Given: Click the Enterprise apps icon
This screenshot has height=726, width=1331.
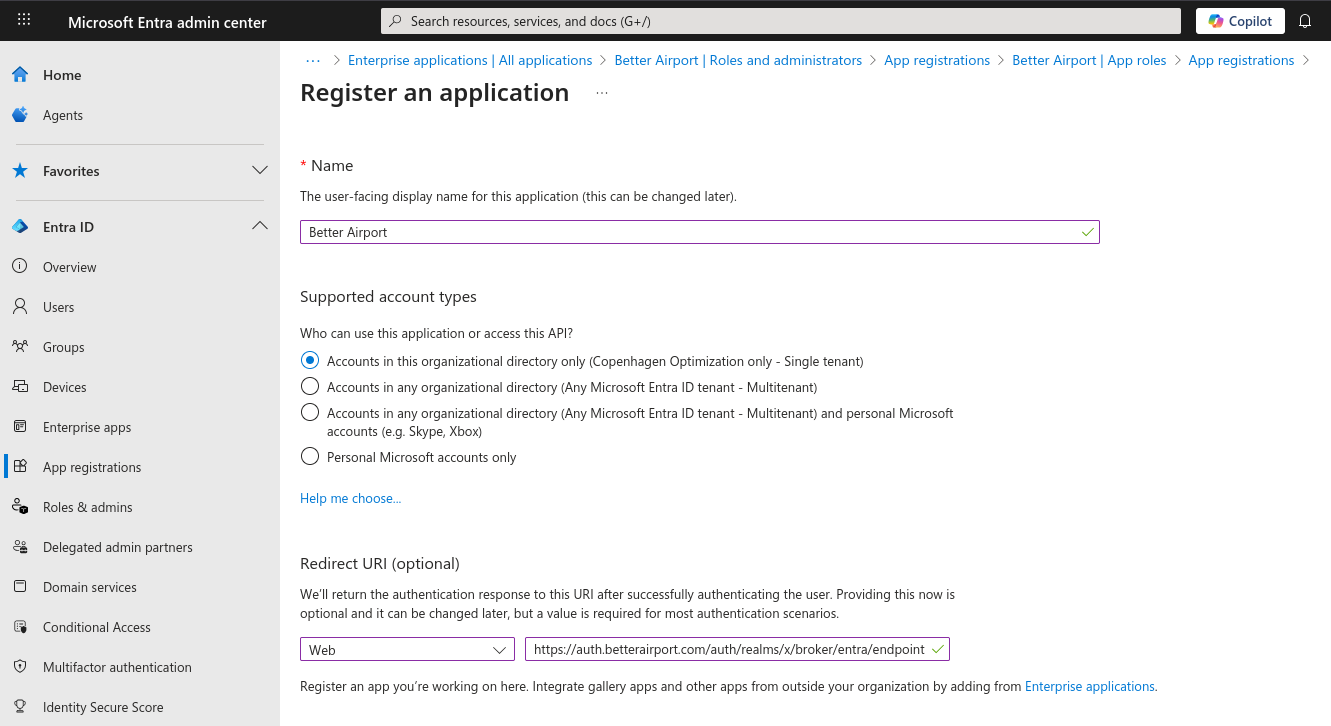Looking at the screenshot, I should (x=20, y=427).
